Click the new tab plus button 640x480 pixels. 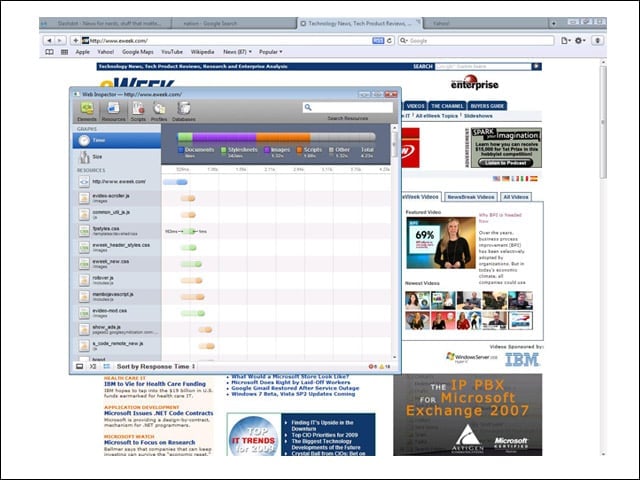553,23
